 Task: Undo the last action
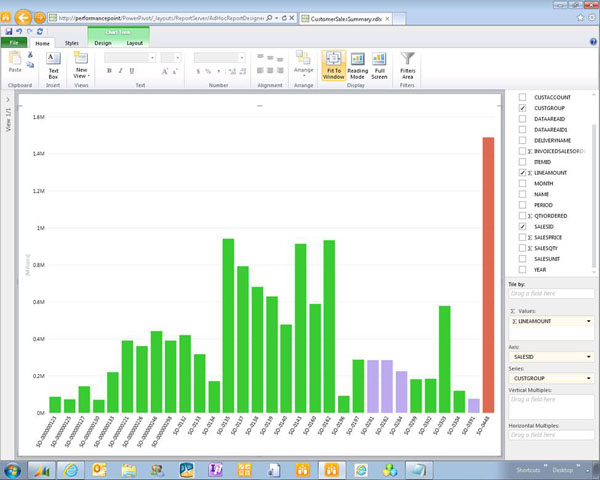click(x=19, y=31)
